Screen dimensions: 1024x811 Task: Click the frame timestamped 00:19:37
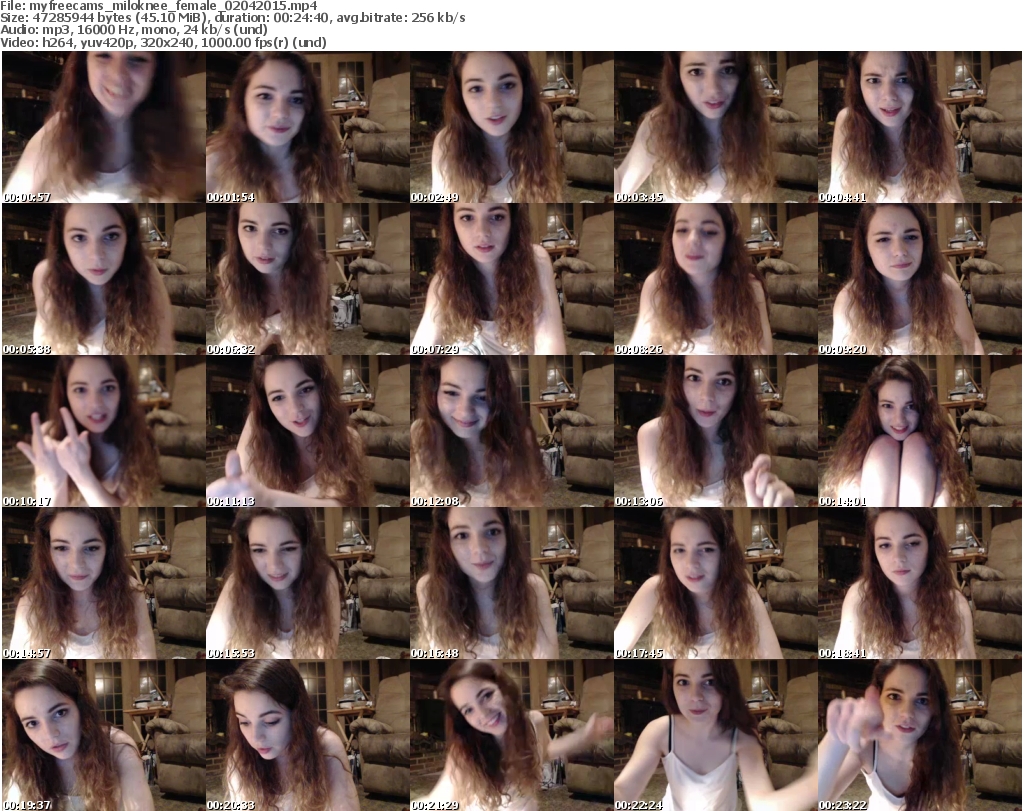pos(104,735)
